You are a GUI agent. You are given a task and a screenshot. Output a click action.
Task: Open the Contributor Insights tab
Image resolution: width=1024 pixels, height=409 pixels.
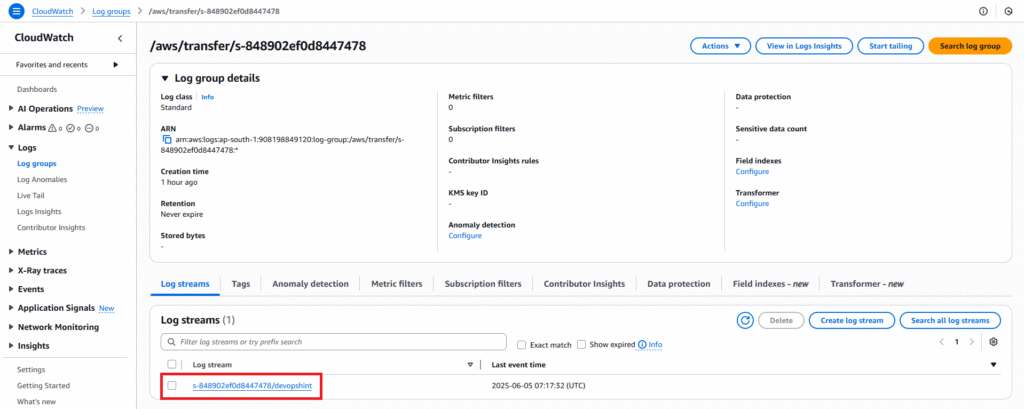coord(584,284)
